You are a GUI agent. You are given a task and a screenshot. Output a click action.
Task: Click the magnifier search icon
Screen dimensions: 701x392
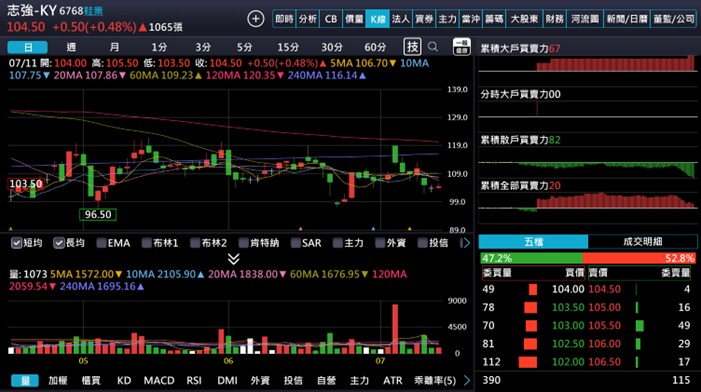(x=433, y=46)
